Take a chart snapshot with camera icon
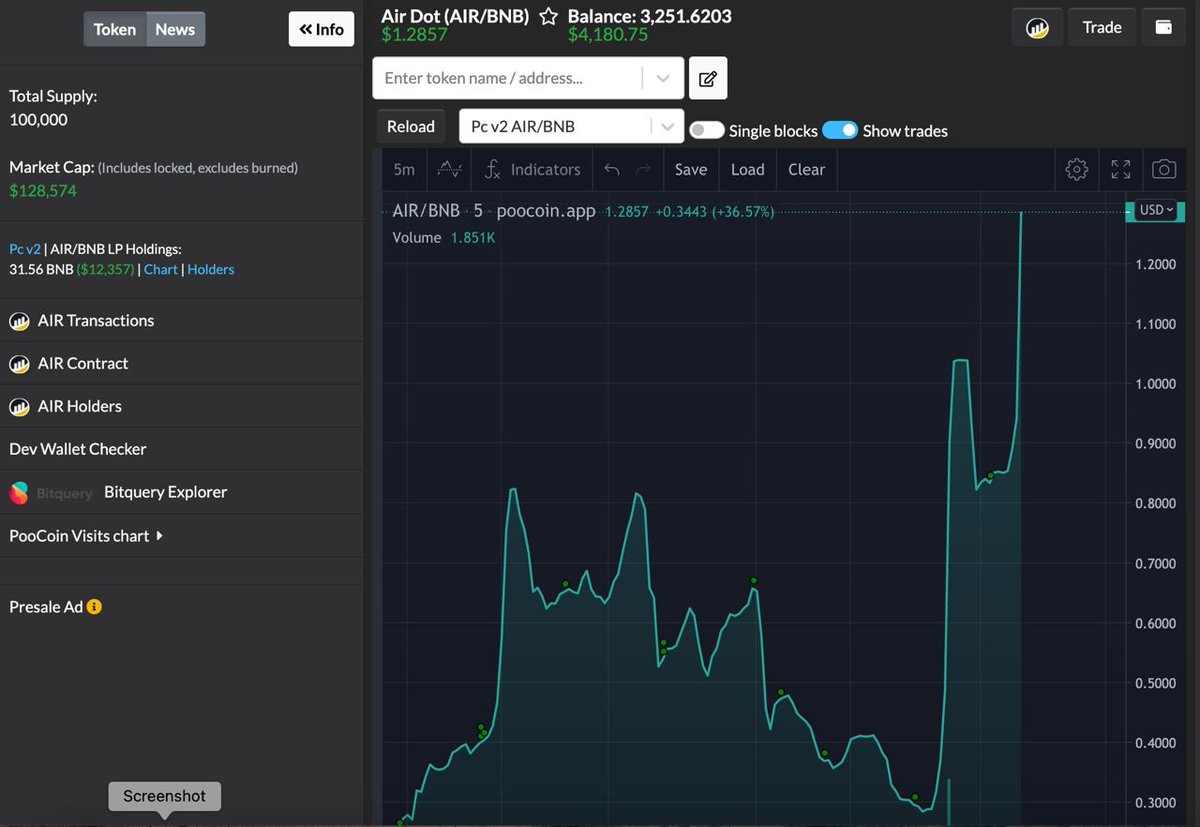The height and width of the screenshot is (827, 1200). click(x=1164, y=169)
